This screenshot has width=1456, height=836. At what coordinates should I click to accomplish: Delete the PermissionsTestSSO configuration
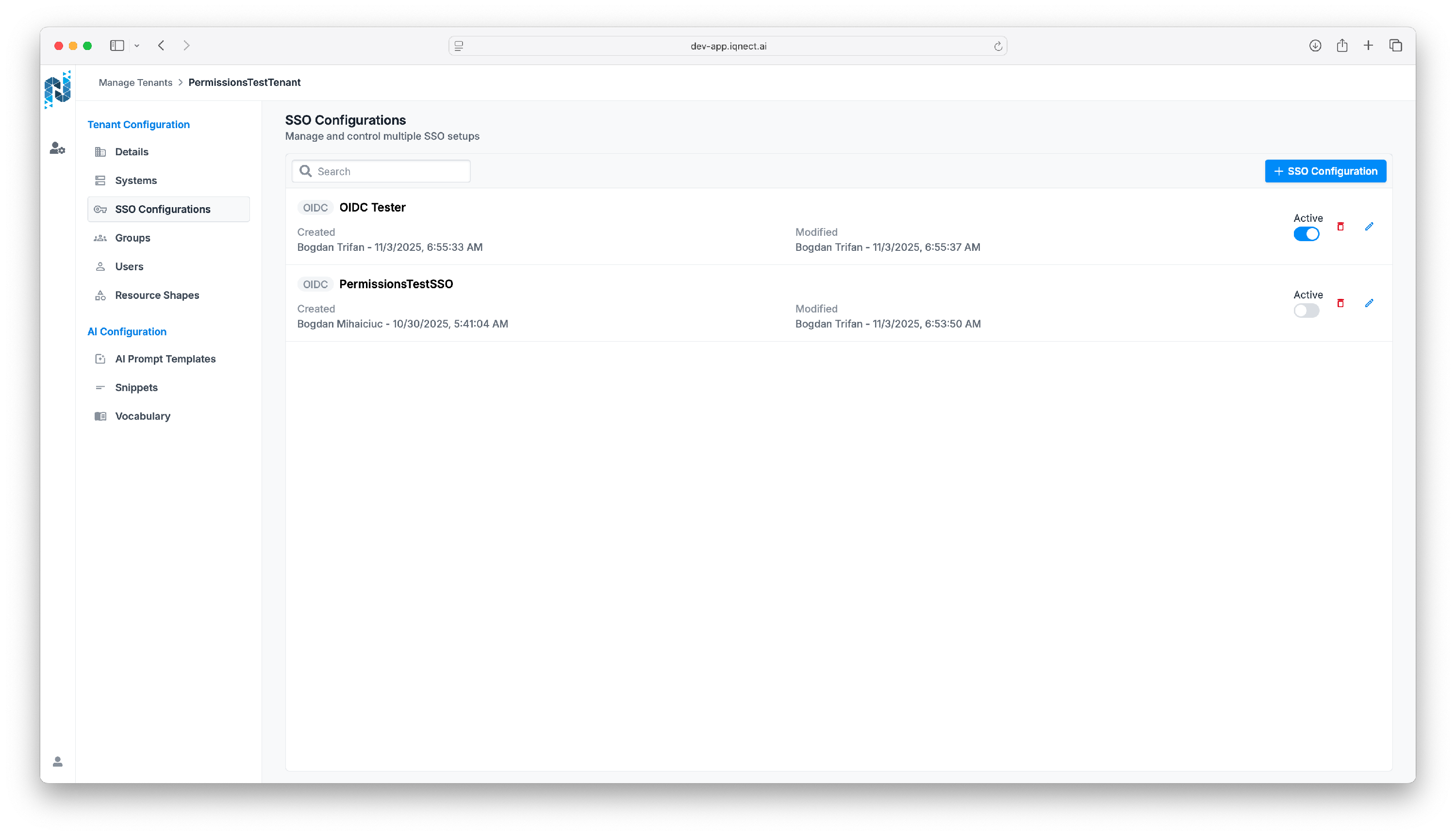coord(1340,303)
